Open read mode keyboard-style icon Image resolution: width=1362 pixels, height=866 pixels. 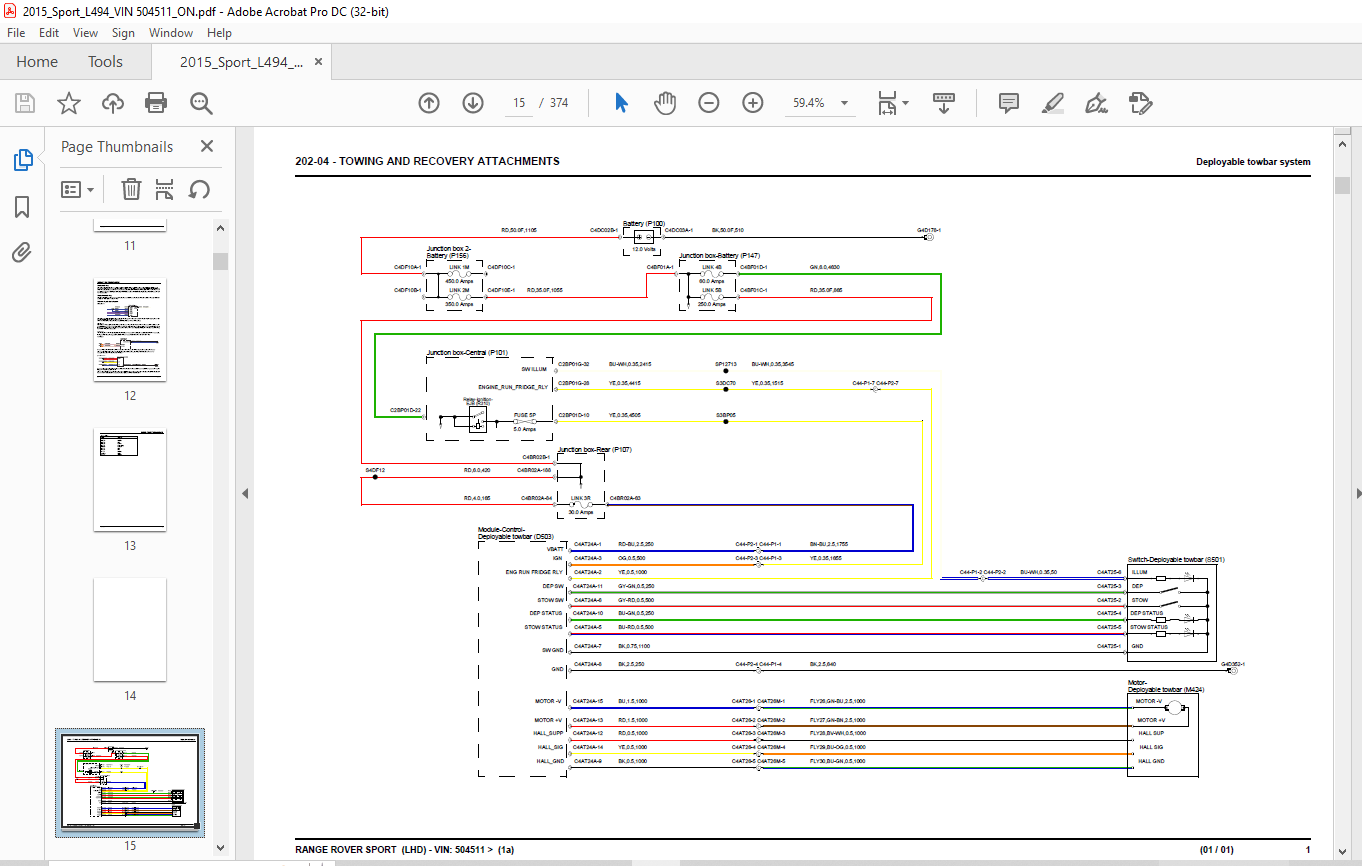[944, 103]
